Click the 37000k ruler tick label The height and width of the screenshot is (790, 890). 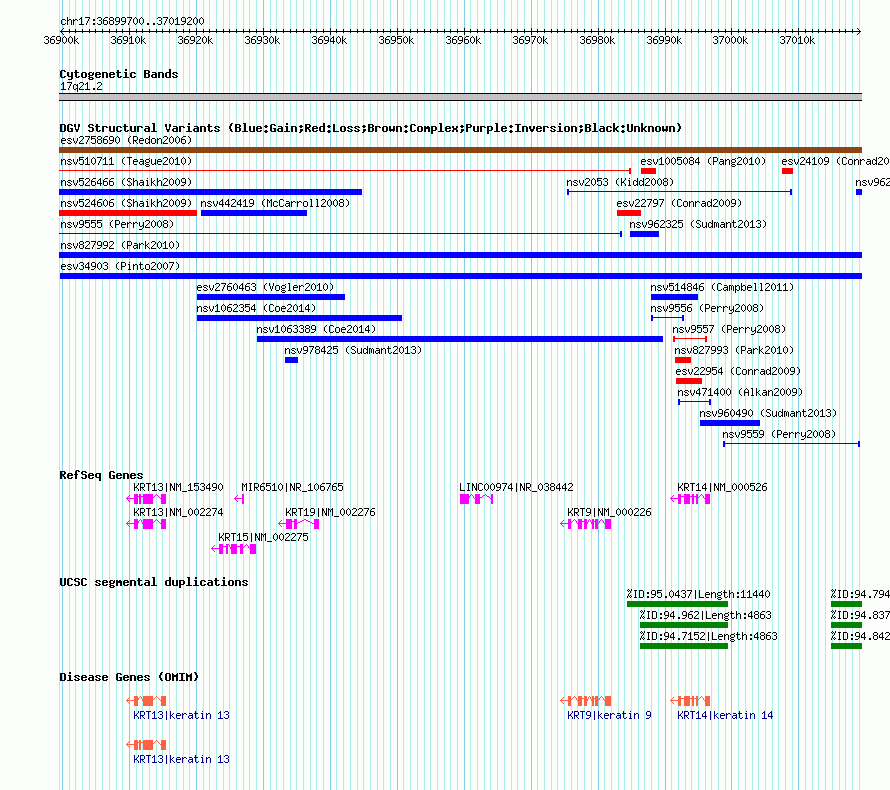point(730,40)
